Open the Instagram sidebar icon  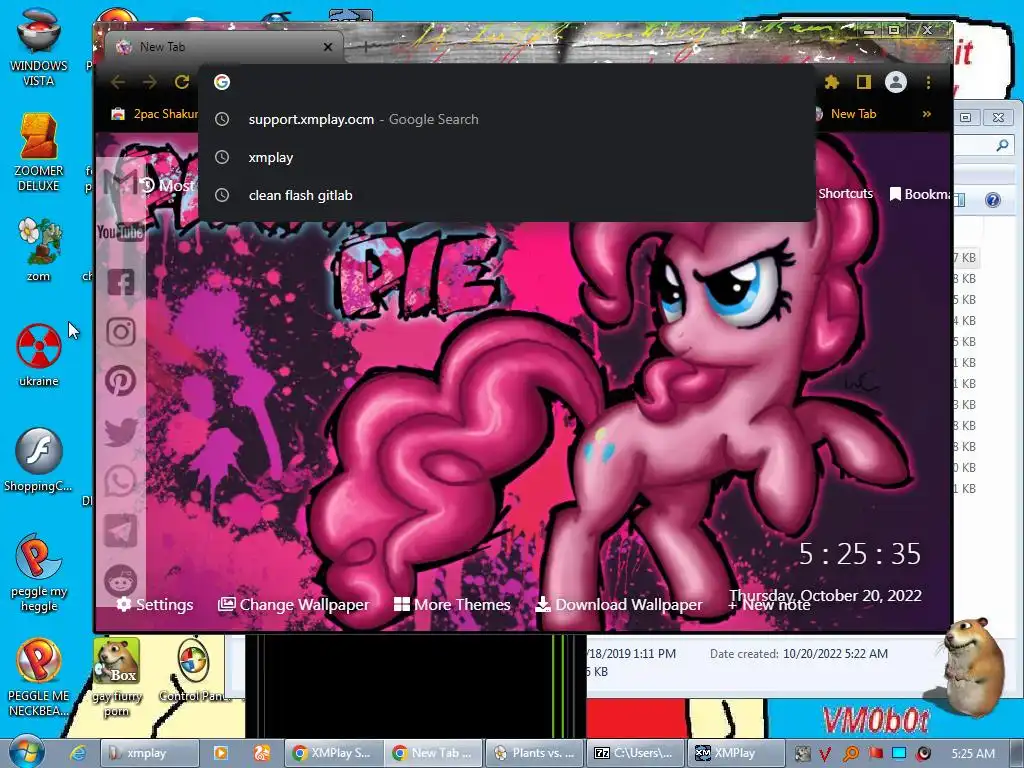click(x=121, y=332)
